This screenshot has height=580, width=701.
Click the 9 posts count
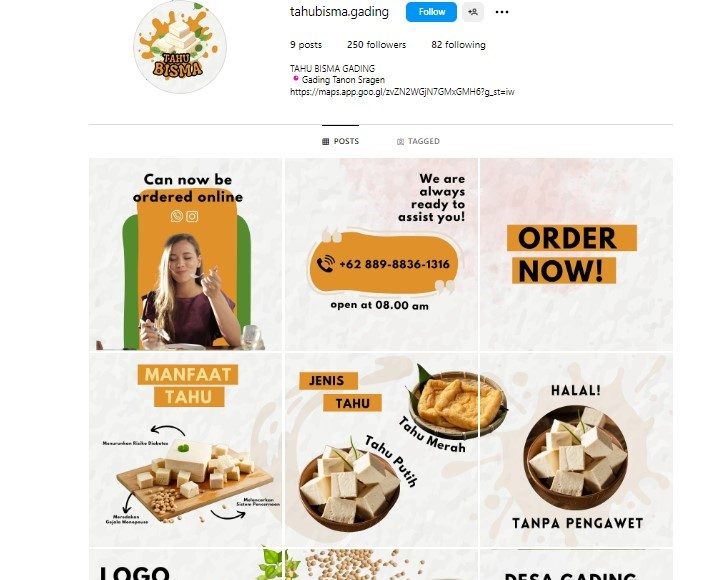click(x=306, y=45)
